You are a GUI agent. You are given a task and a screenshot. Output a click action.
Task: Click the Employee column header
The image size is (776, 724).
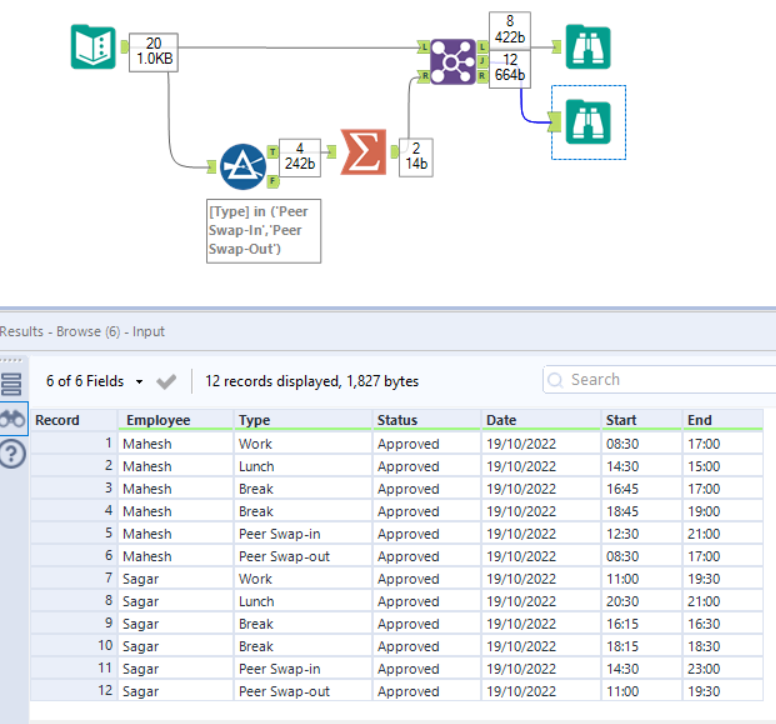click(158, 420)
